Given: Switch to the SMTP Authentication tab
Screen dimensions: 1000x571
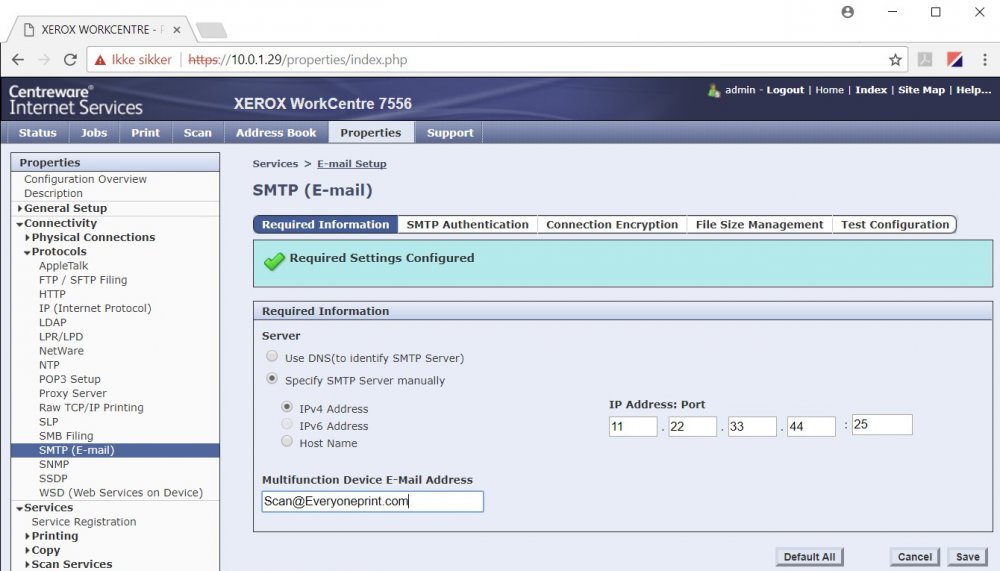Looking at the screenshot, I should tap(467, 225).
